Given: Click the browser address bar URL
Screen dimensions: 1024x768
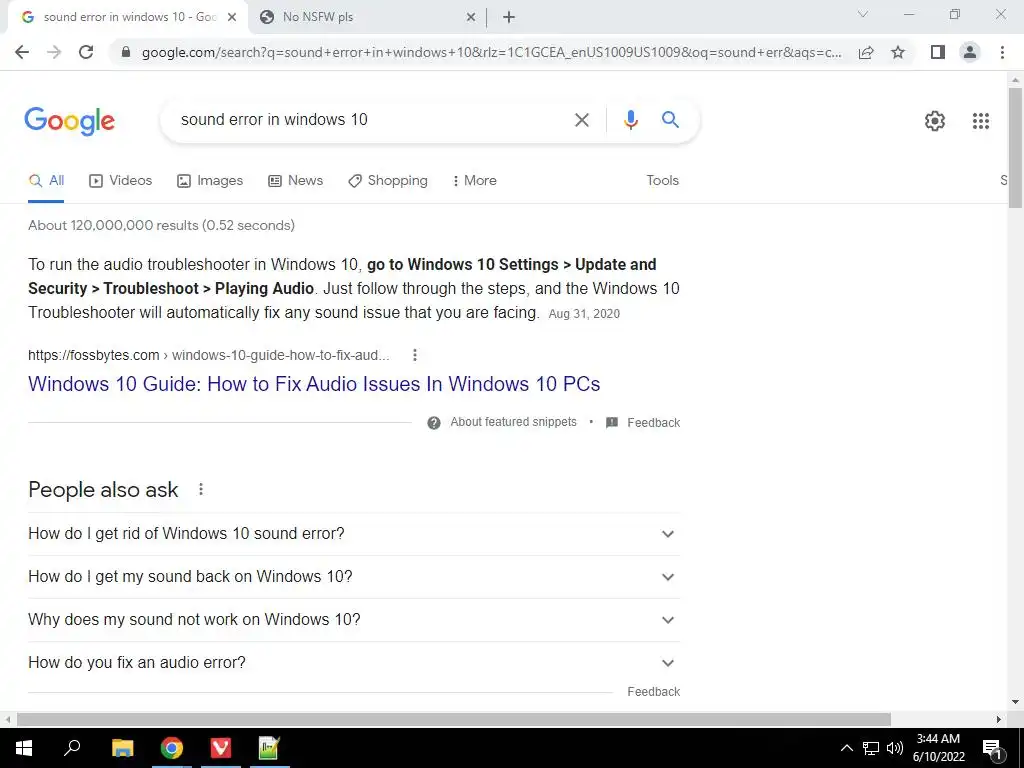Looking at the screenshot, I should pyautogui.click(x=491, y=52).
